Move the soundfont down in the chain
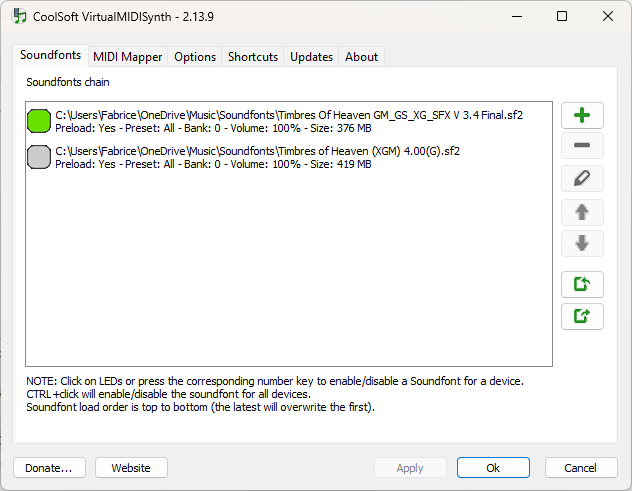Viewport: 632px width, 491px height. (x=582, y=243)
